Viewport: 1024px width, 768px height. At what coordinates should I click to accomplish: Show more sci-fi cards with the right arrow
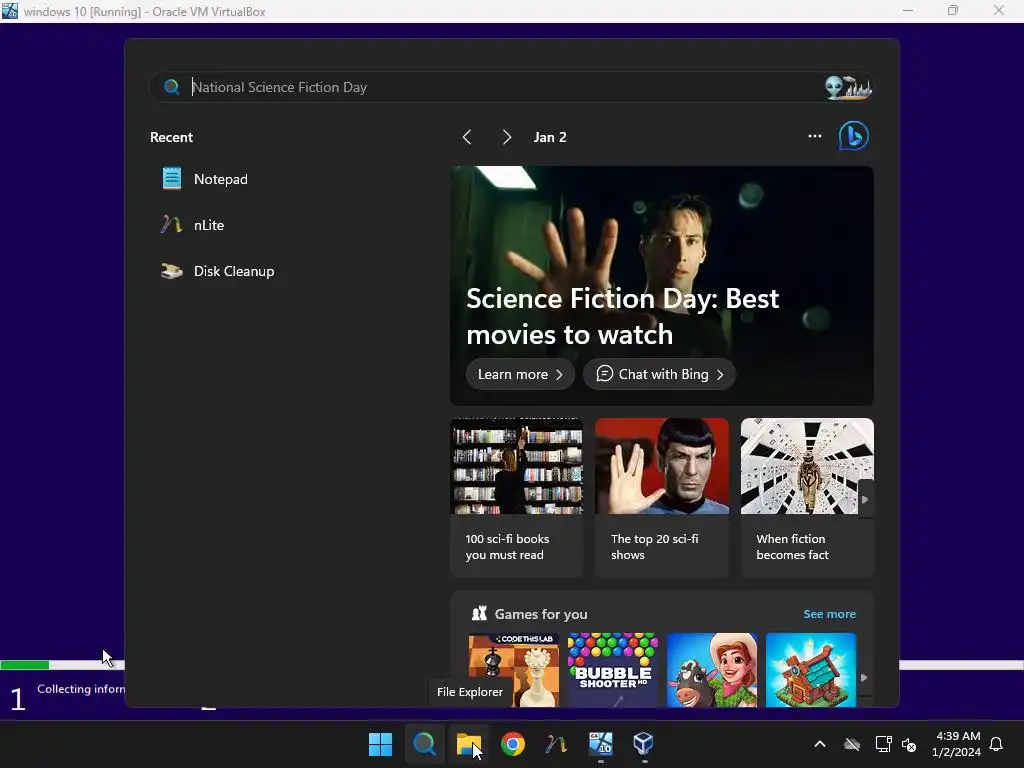865,500
